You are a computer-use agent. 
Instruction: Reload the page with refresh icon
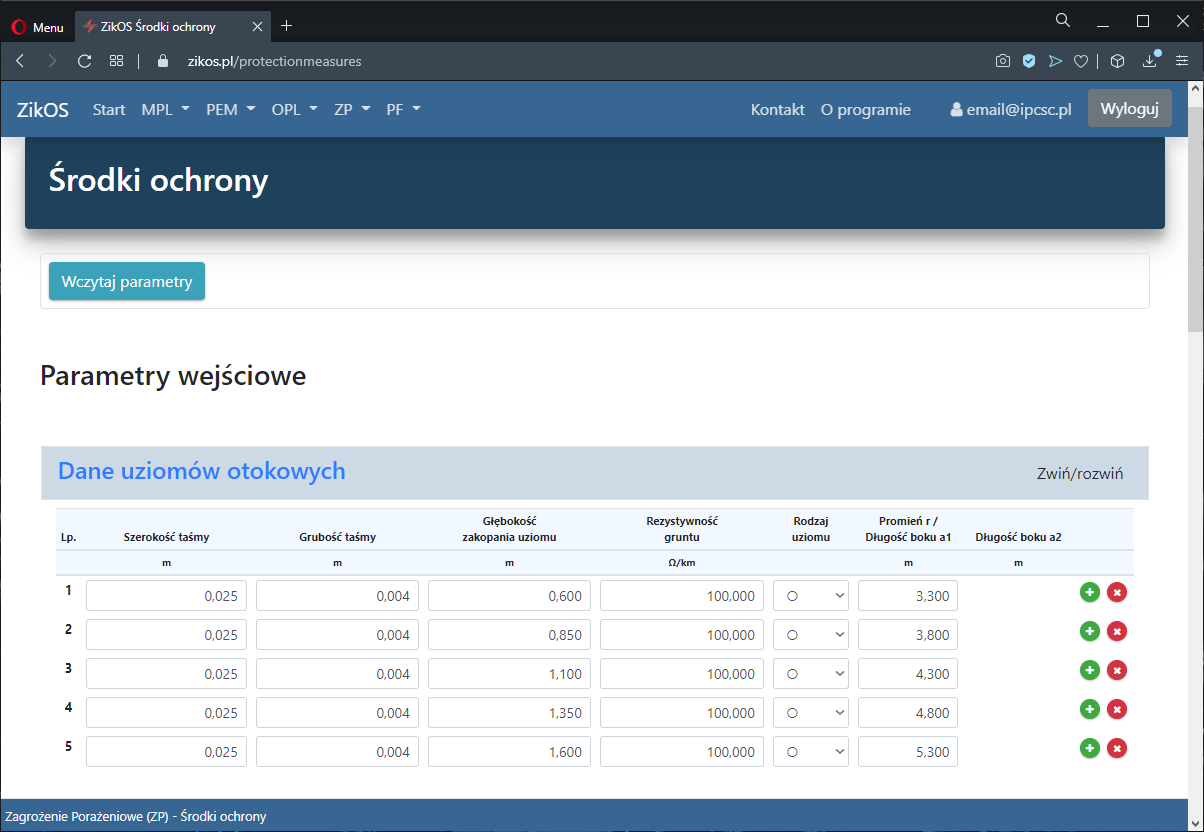click(85, 61)
